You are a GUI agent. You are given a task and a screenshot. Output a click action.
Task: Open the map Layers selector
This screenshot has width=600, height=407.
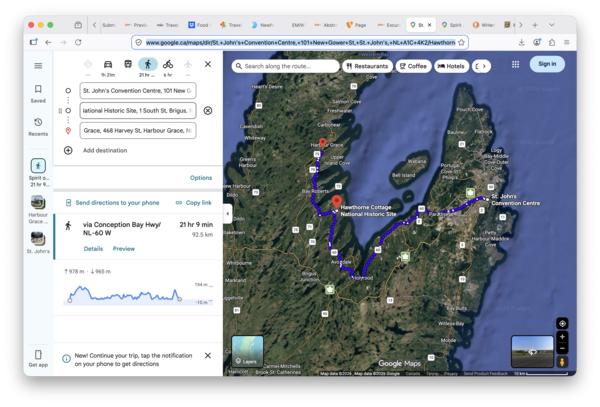[x=248, y=351]
